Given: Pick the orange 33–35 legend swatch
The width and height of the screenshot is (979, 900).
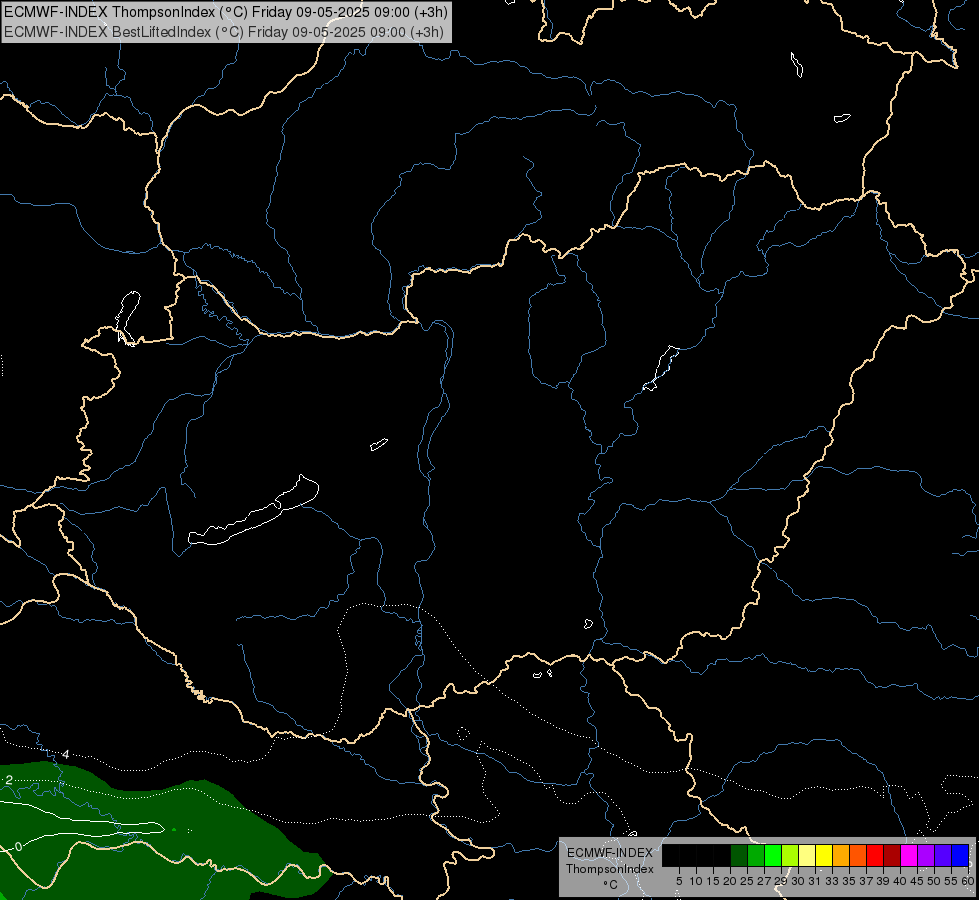Looking at the screenshot, I should coord(841,855).
